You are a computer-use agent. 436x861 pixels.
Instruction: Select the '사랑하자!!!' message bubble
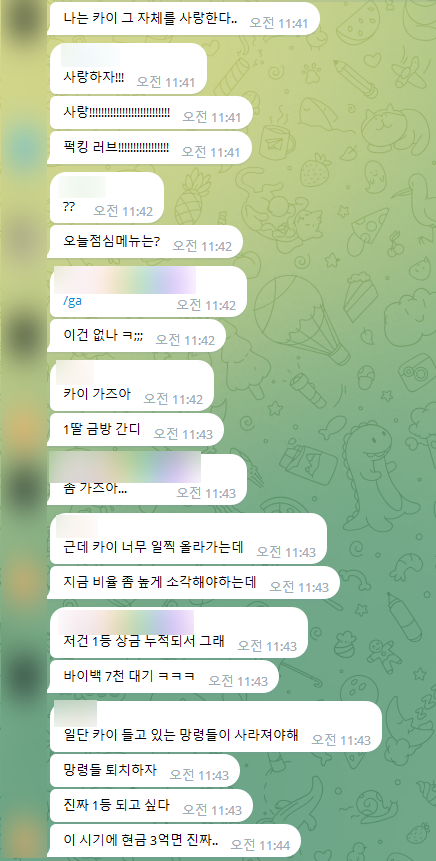pos(127,68)
